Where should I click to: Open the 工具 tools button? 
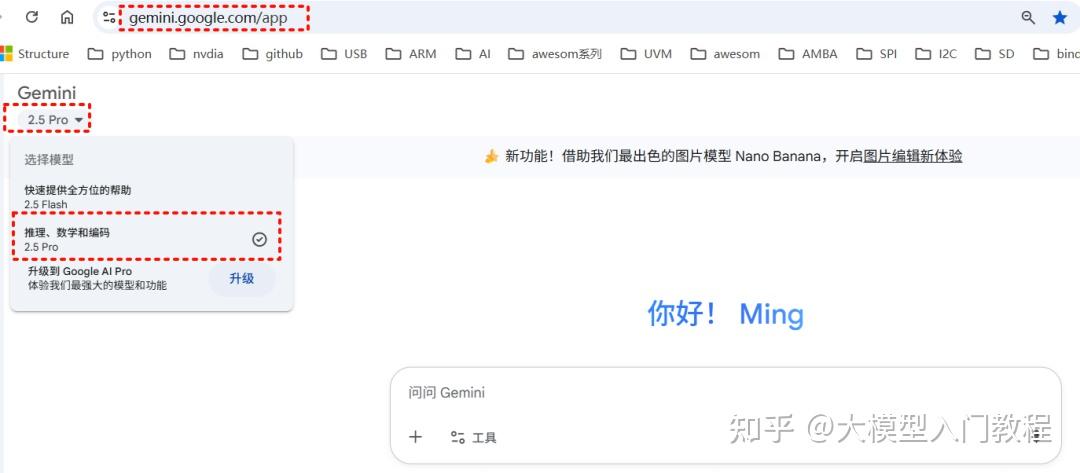(x=473, y=437)
